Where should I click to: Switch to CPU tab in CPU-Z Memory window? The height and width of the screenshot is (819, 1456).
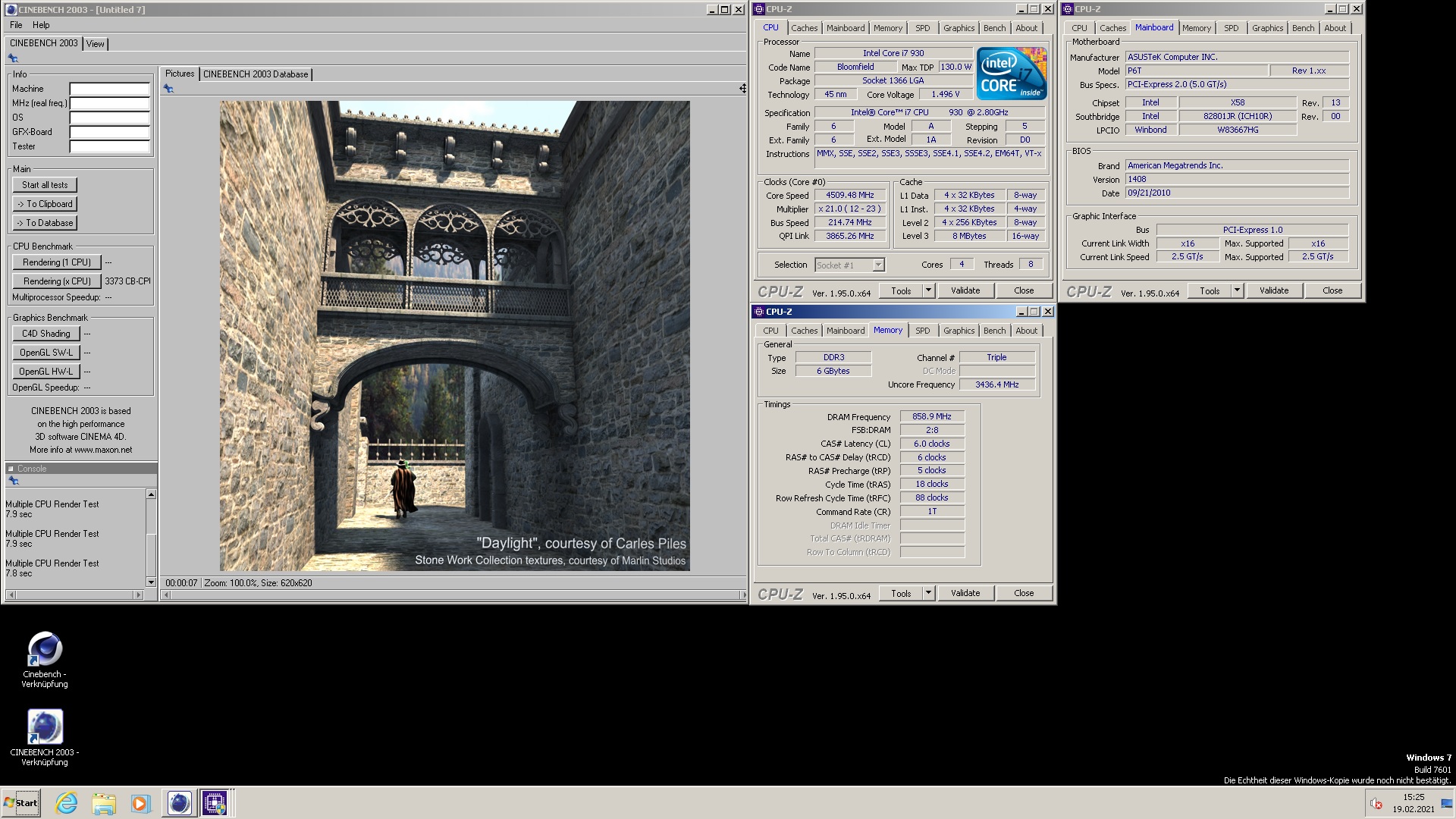click(770, 331)
